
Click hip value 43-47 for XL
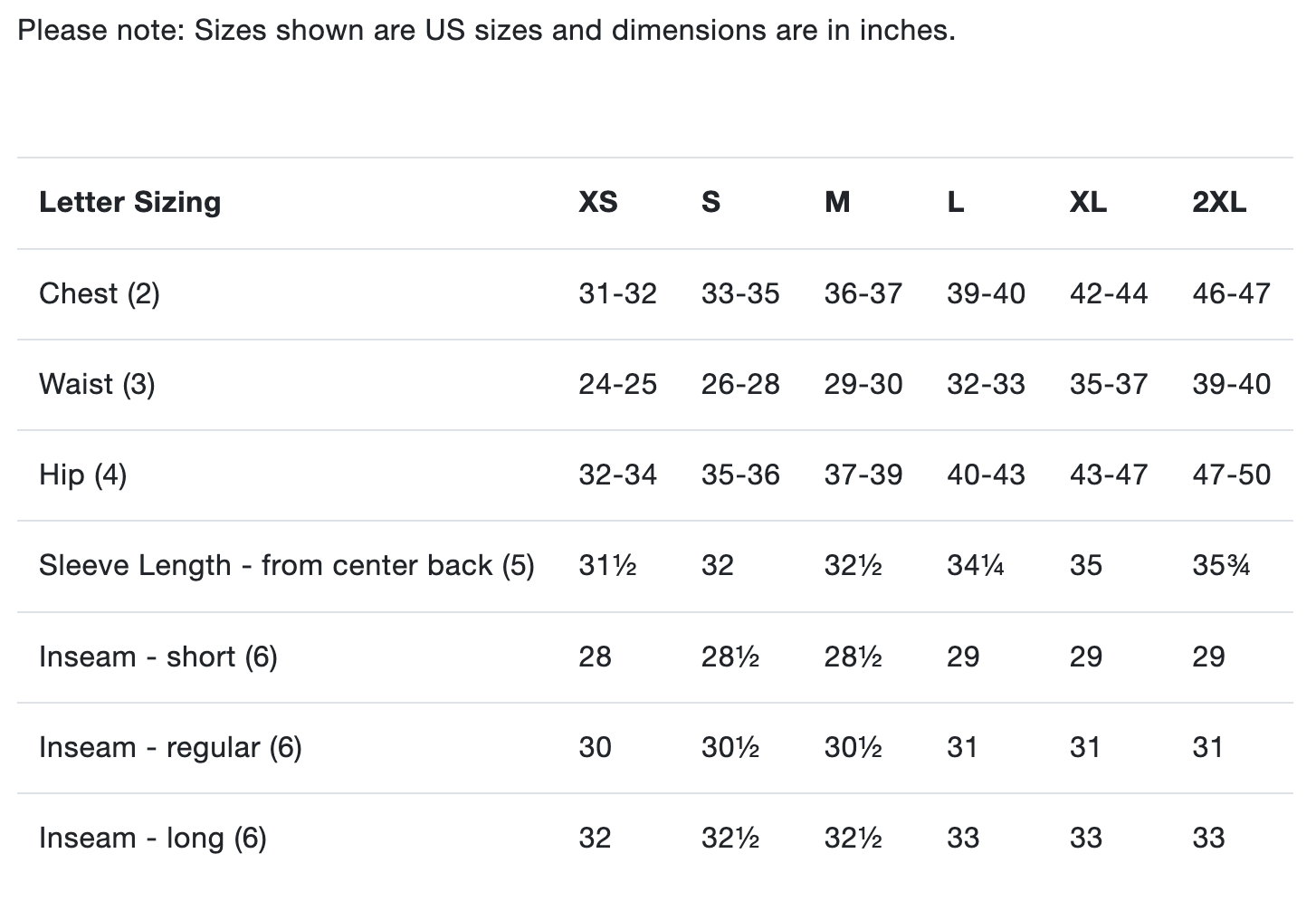coord(1108,475)
